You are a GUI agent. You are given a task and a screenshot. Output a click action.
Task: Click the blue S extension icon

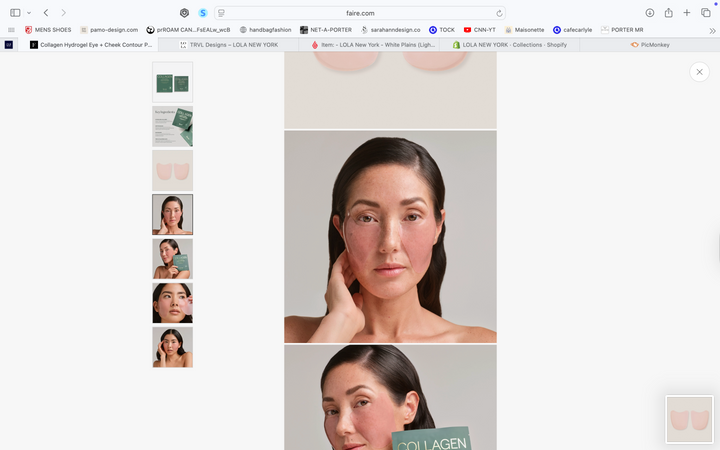pyautogui.click(x=202, y=13)
